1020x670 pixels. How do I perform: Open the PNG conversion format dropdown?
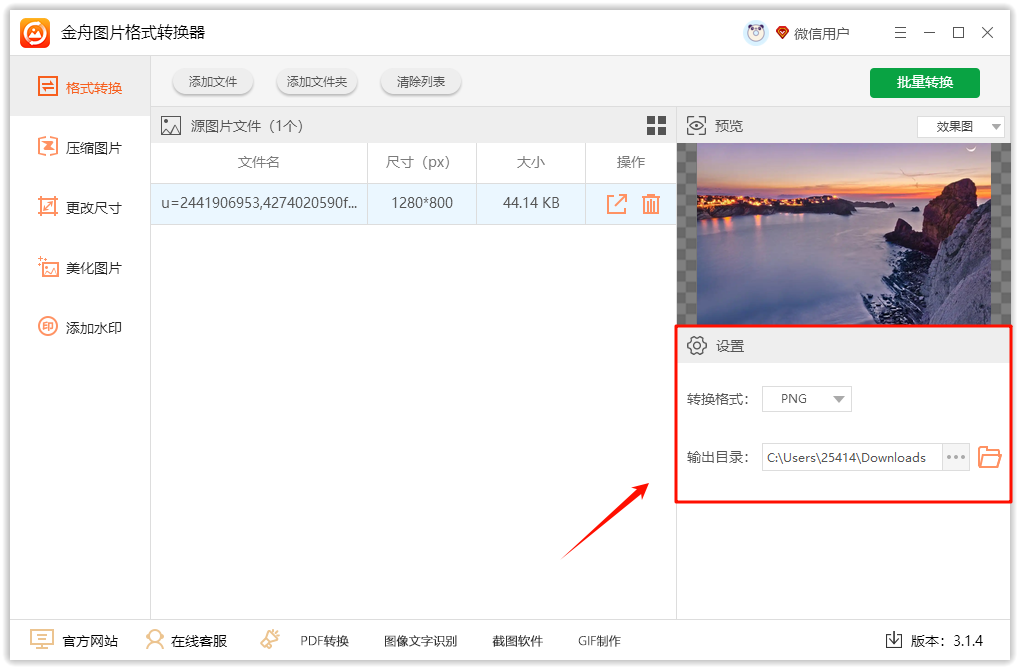click(807, 399)
